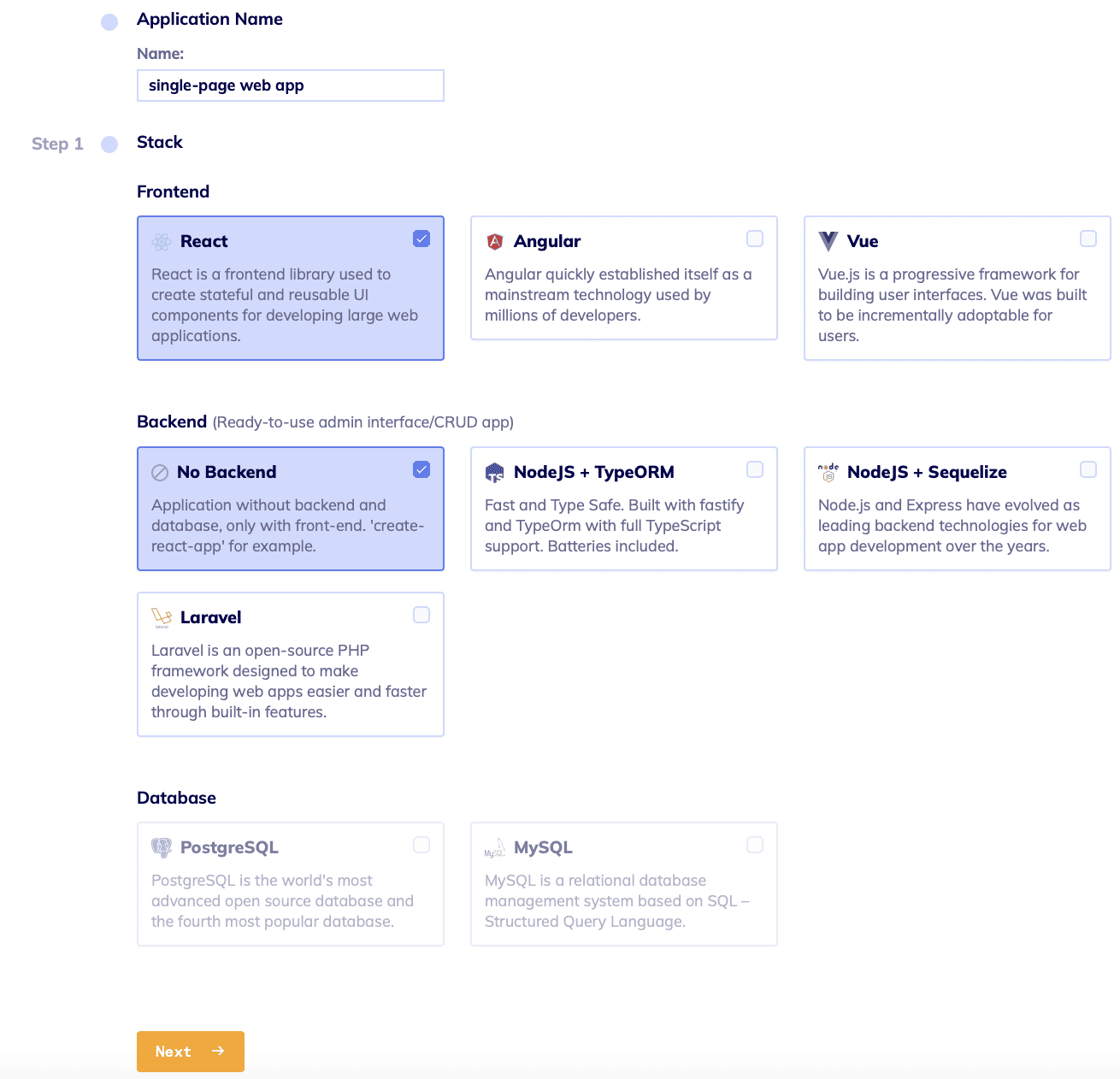Check the Angular checkbox
1120x1079 pixels.
(754, 239)
